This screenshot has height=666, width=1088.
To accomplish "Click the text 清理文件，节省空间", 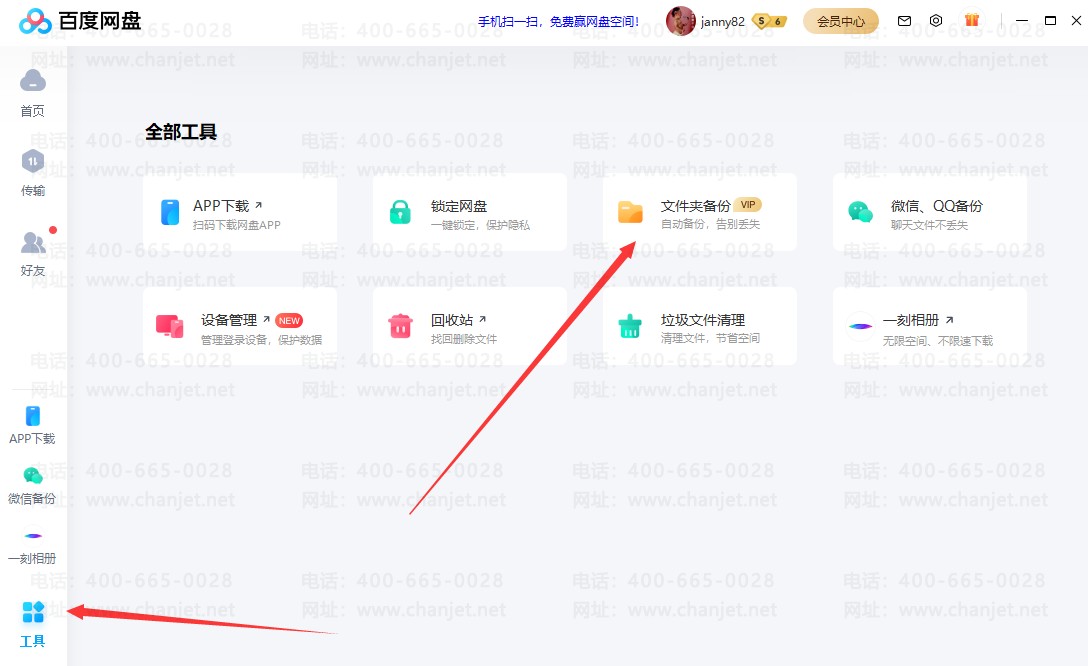I will [x=711, y=338].
